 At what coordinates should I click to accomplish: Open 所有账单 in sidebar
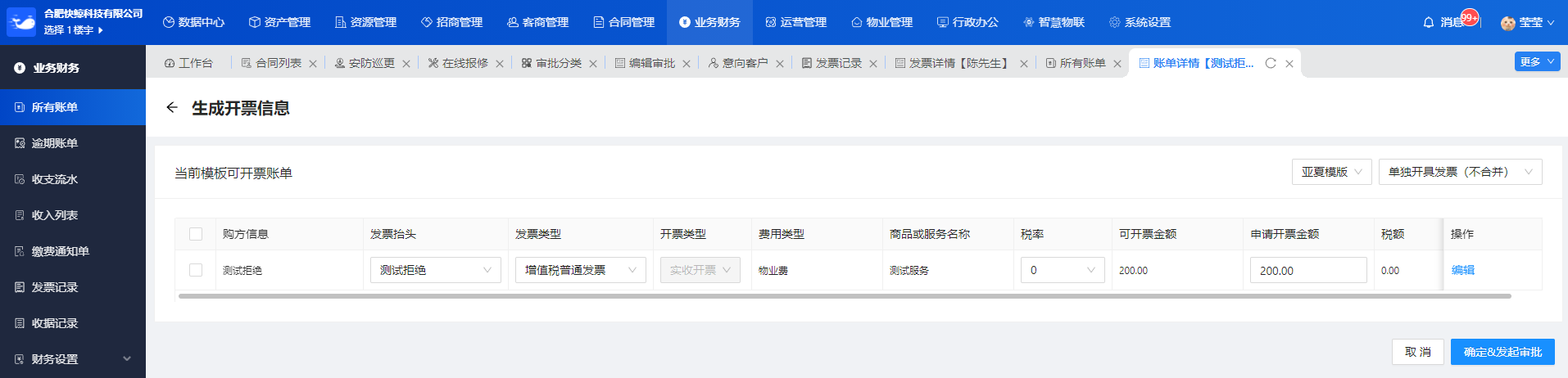tap(73, 107)
